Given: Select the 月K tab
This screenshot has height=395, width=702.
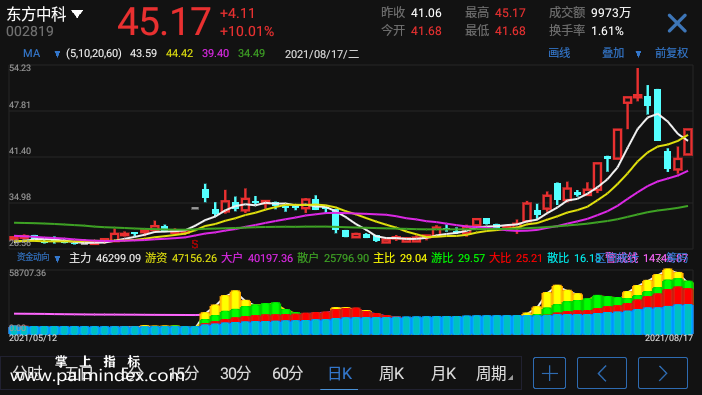Looking at the screenshot, I should (x=443, y=374).
